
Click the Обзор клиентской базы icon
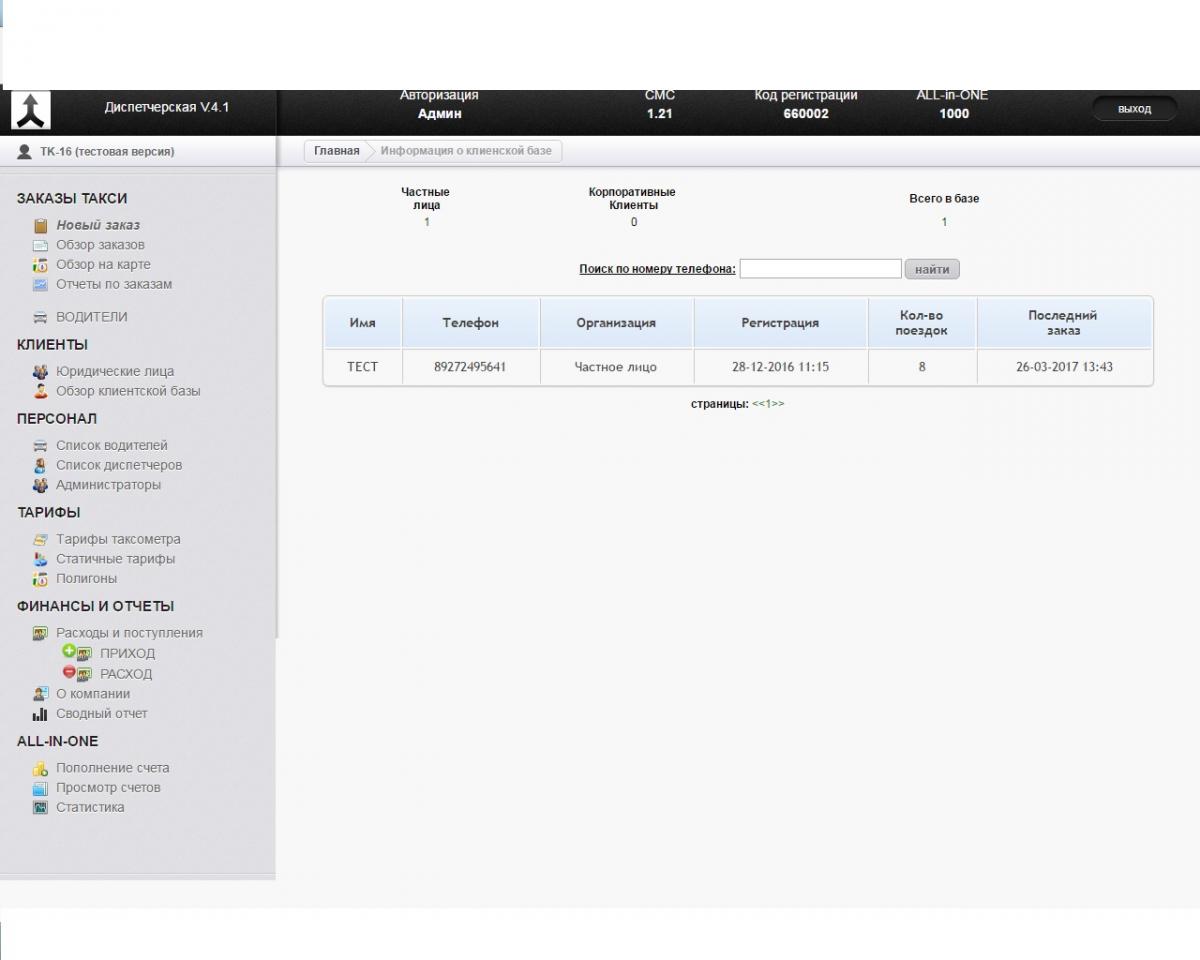[40, 391]
